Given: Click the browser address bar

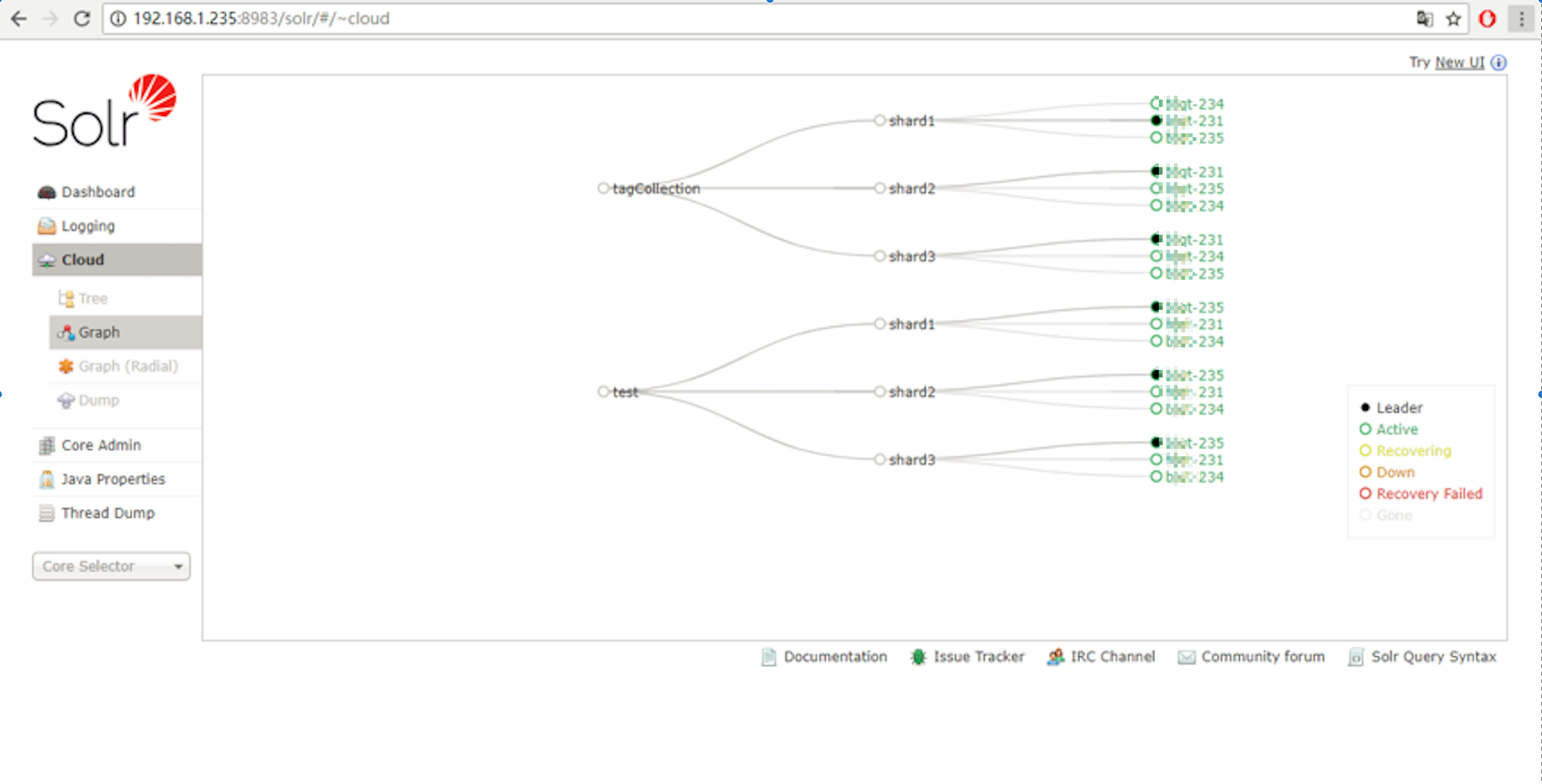Looking at the screenshot, I should 718,19.
